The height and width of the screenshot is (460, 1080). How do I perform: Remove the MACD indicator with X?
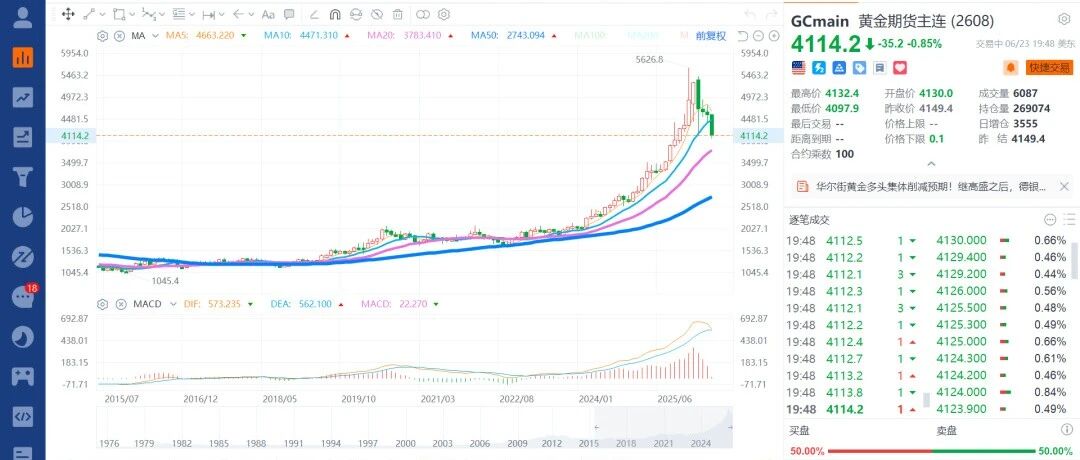pos(119,304)
